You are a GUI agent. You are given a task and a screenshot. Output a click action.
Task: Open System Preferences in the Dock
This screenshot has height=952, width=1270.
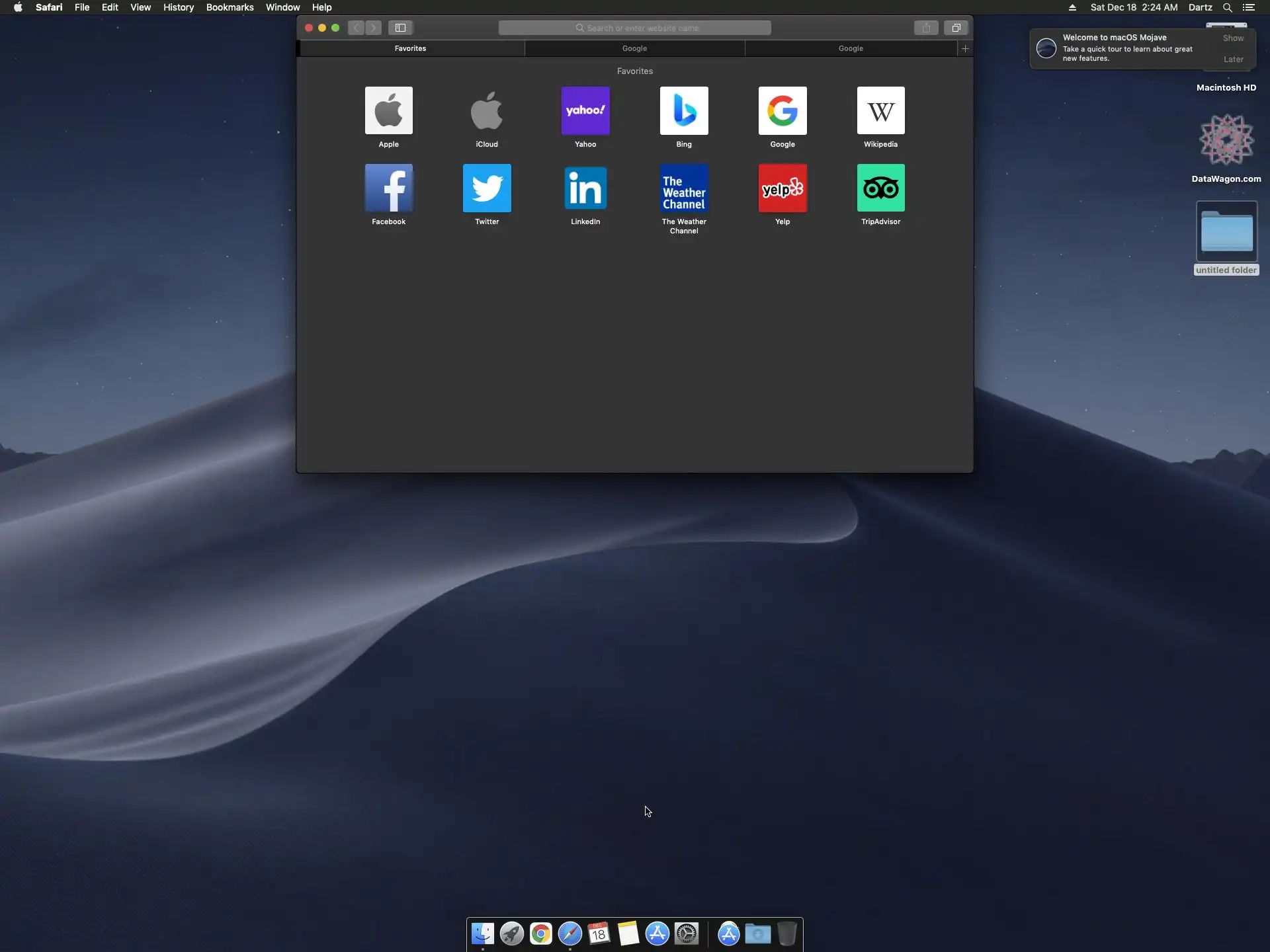687,933
